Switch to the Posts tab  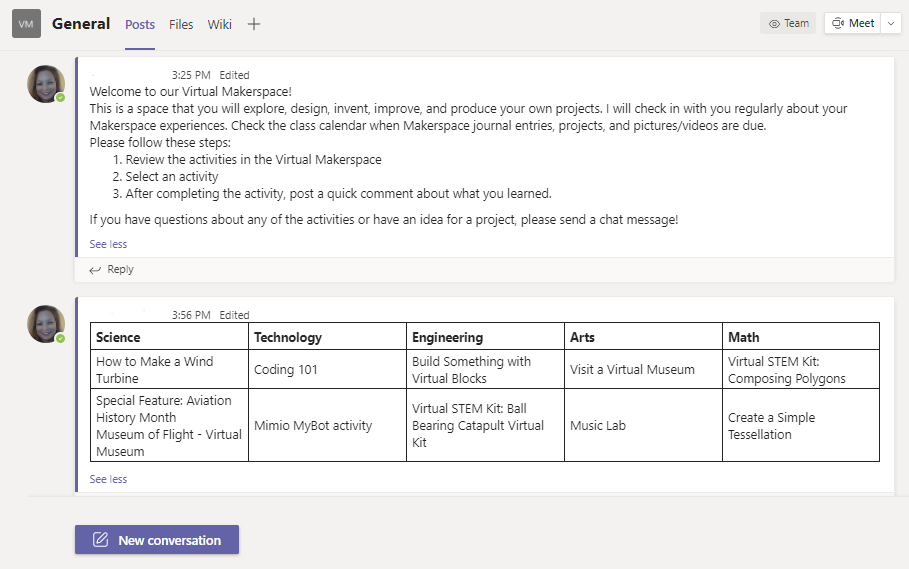point(140,24)
